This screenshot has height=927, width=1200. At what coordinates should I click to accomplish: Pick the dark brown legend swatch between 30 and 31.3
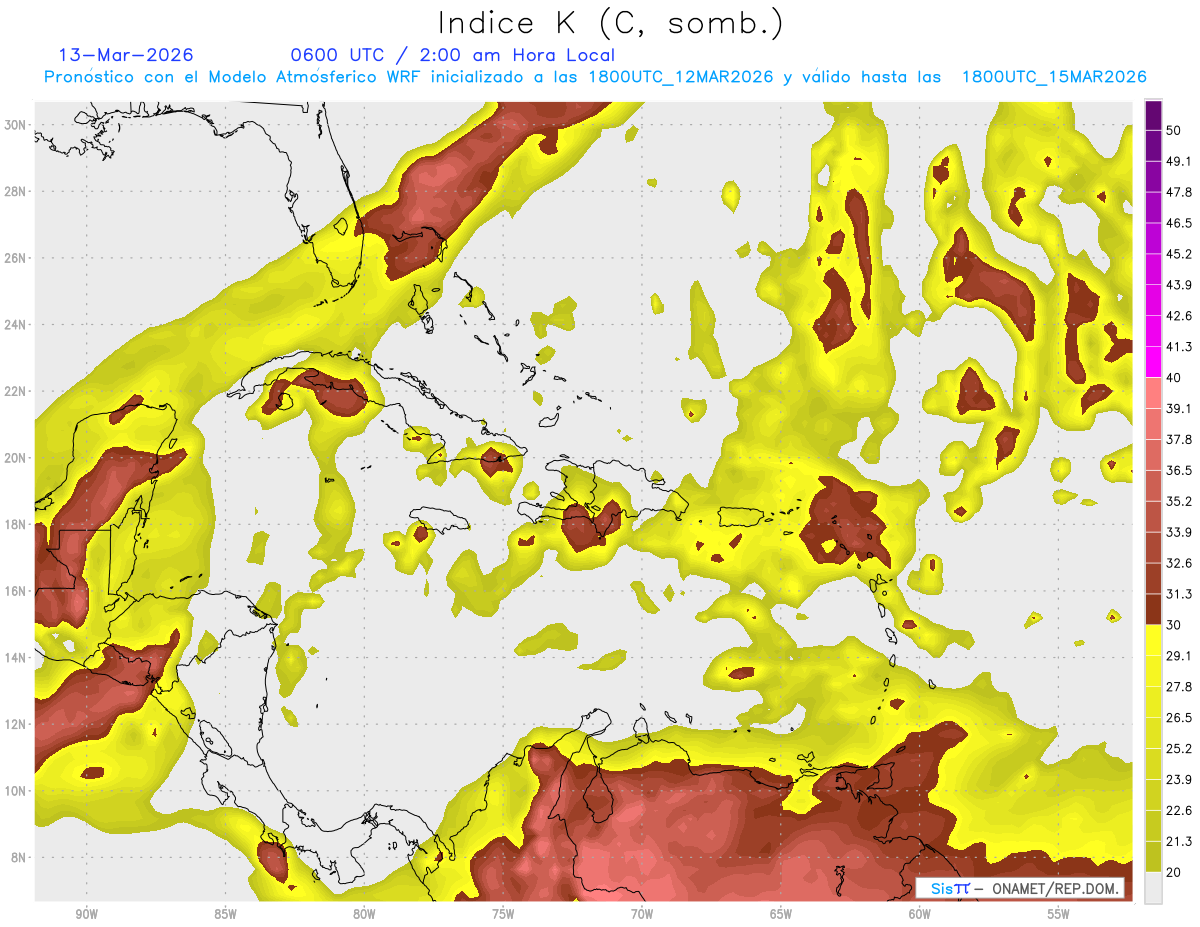point(1153,609)
